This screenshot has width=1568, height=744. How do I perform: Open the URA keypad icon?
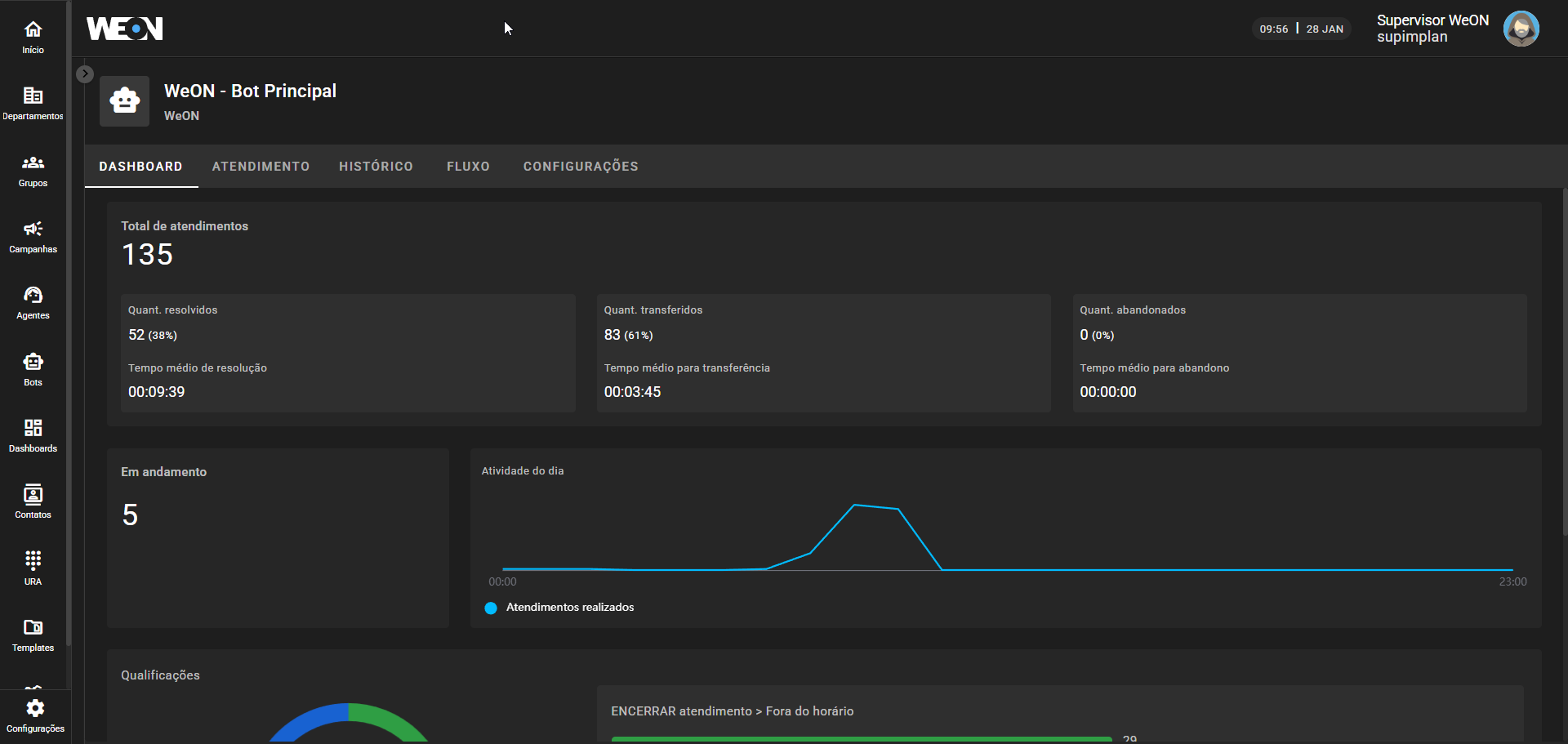point(33,568)
